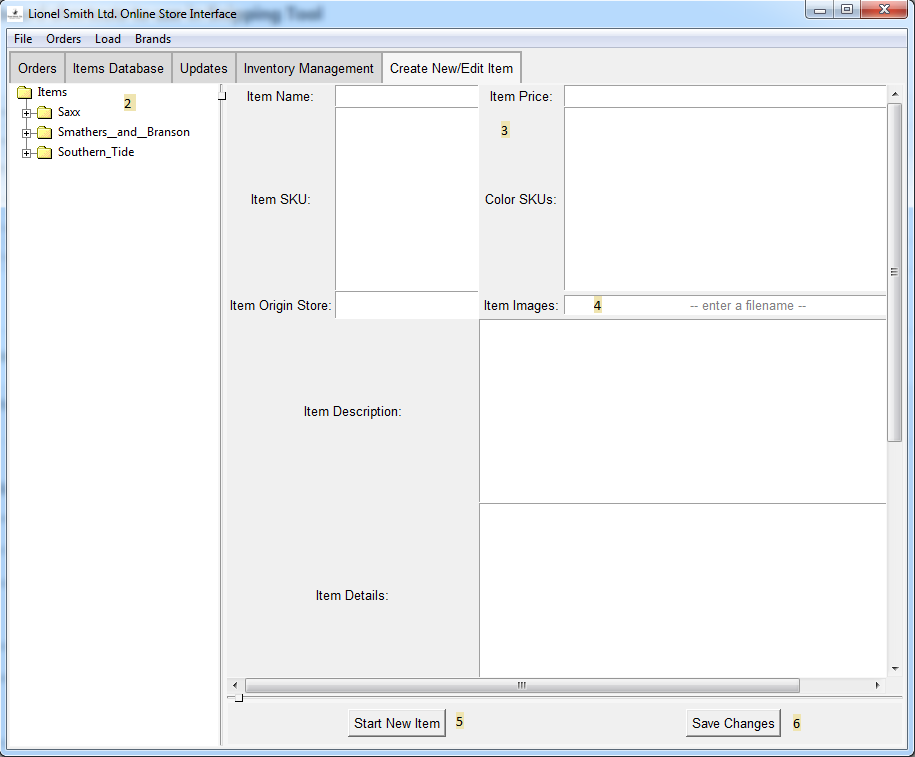Expand the Southern_Tide tree node

[x=26, y=153]
